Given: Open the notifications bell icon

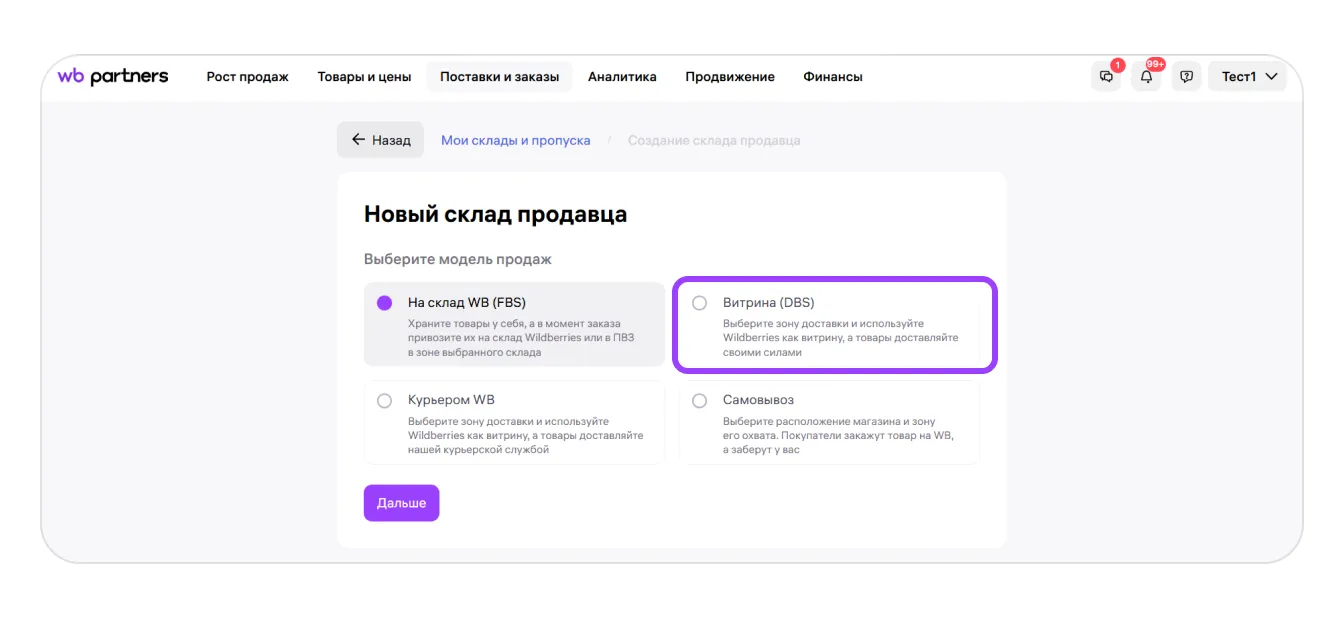Looking at the screenshot, I should click(x=1146, y=77).
